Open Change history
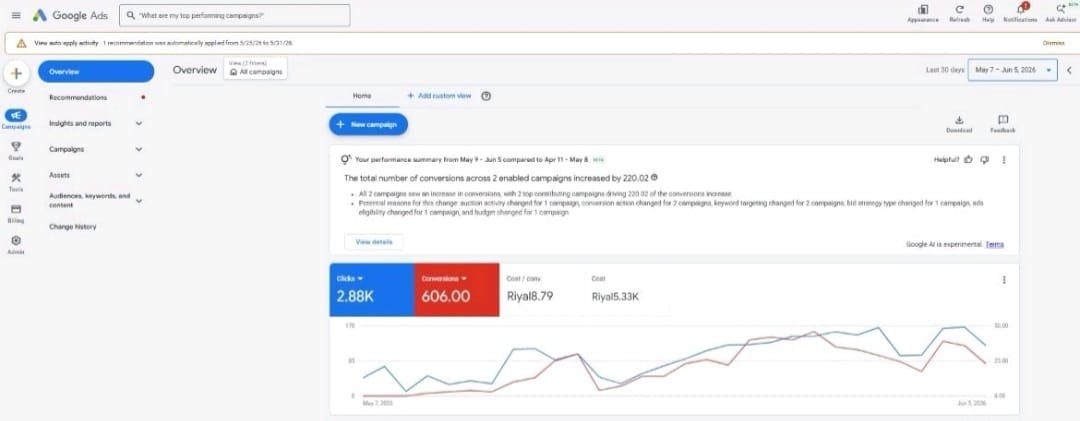 pyautogui.click(x=73, y=227)
